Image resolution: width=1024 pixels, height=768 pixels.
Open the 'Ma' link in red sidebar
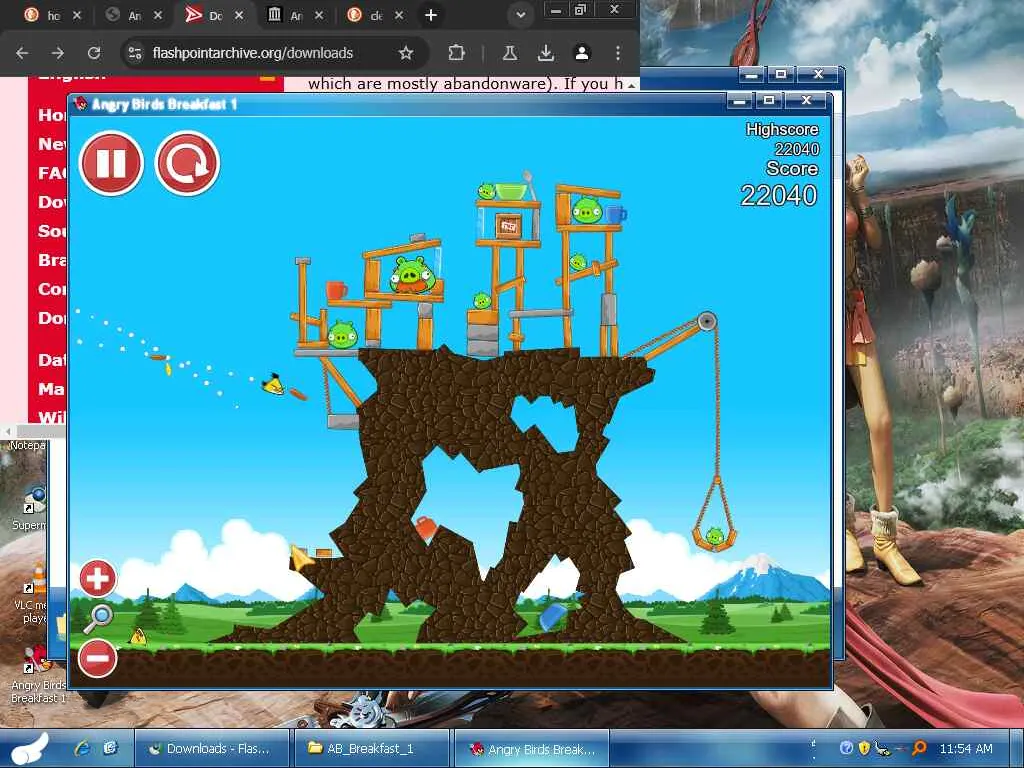pyautogui.click(x=52, y=389)
